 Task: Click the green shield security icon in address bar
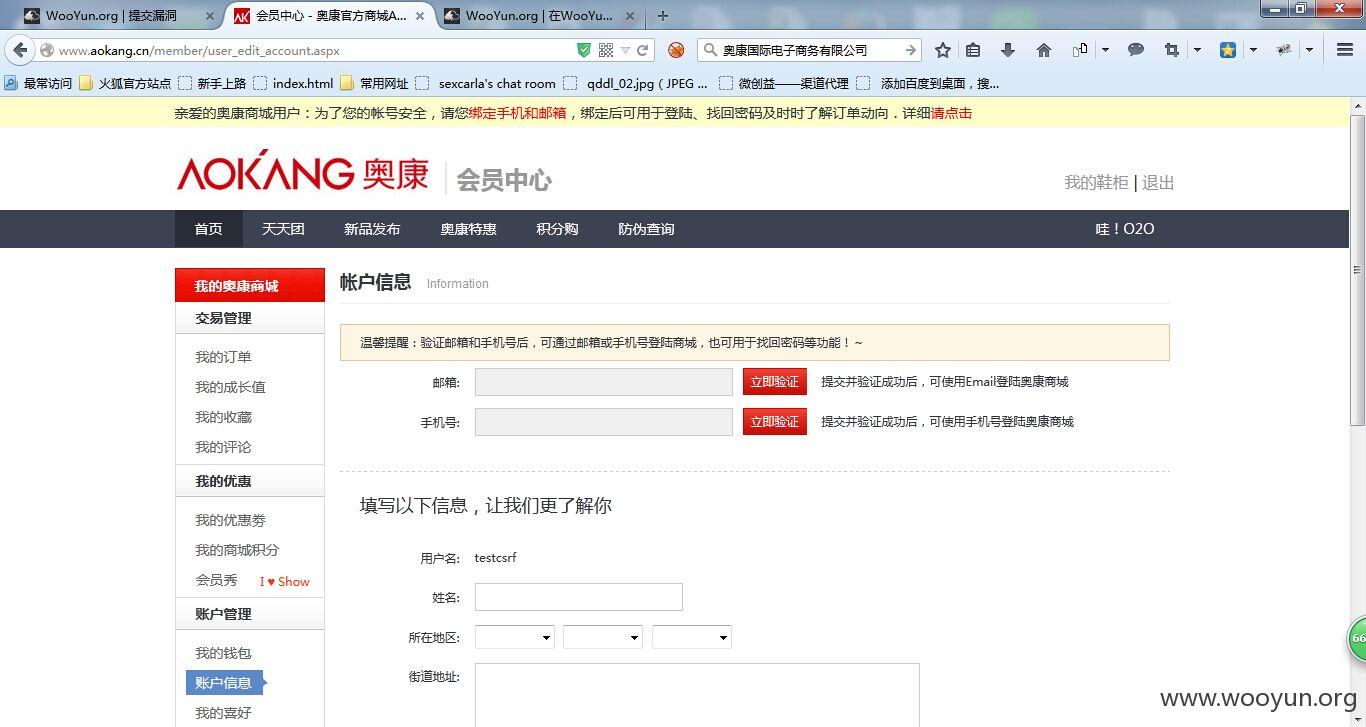[584, 50]
